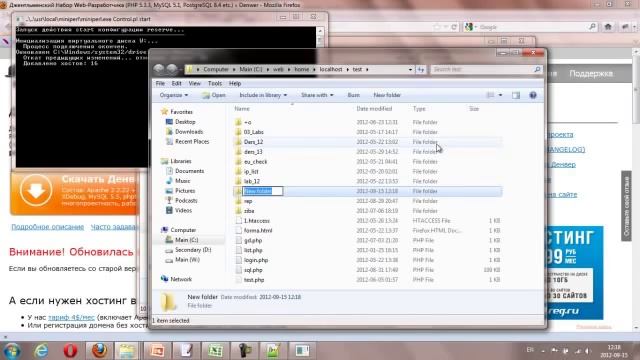Select Libraries in the navigation pane
Image resolution: width=640 pixels, height=360 pixels.
(181, 161)
